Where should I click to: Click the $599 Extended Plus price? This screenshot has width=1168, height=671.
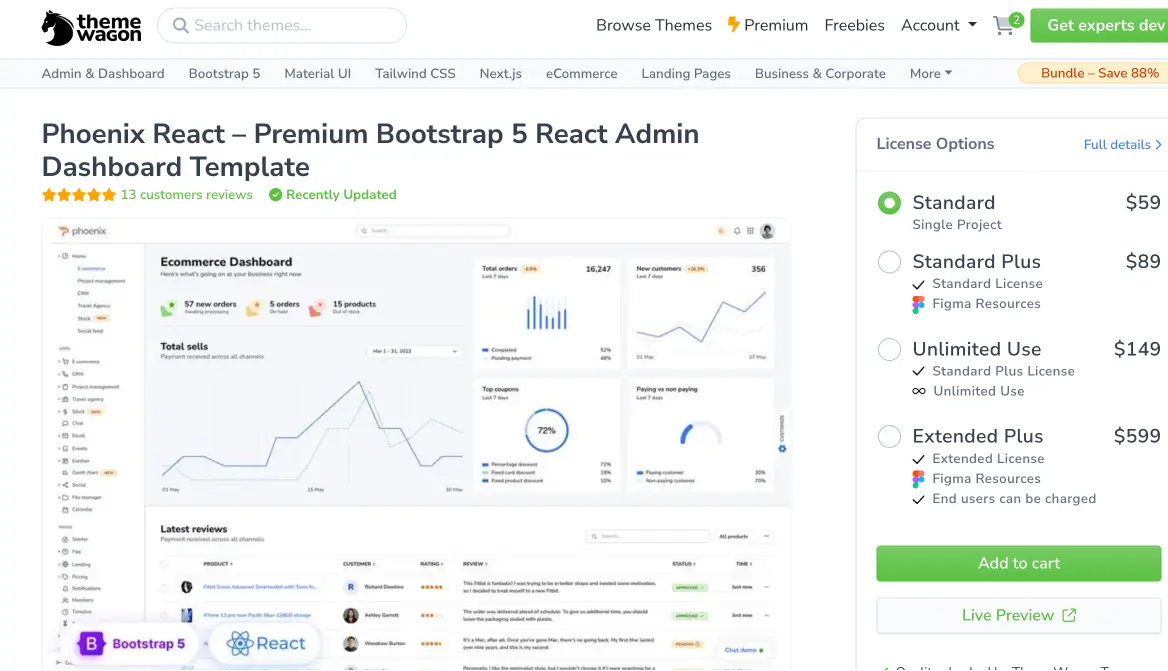1137,436
